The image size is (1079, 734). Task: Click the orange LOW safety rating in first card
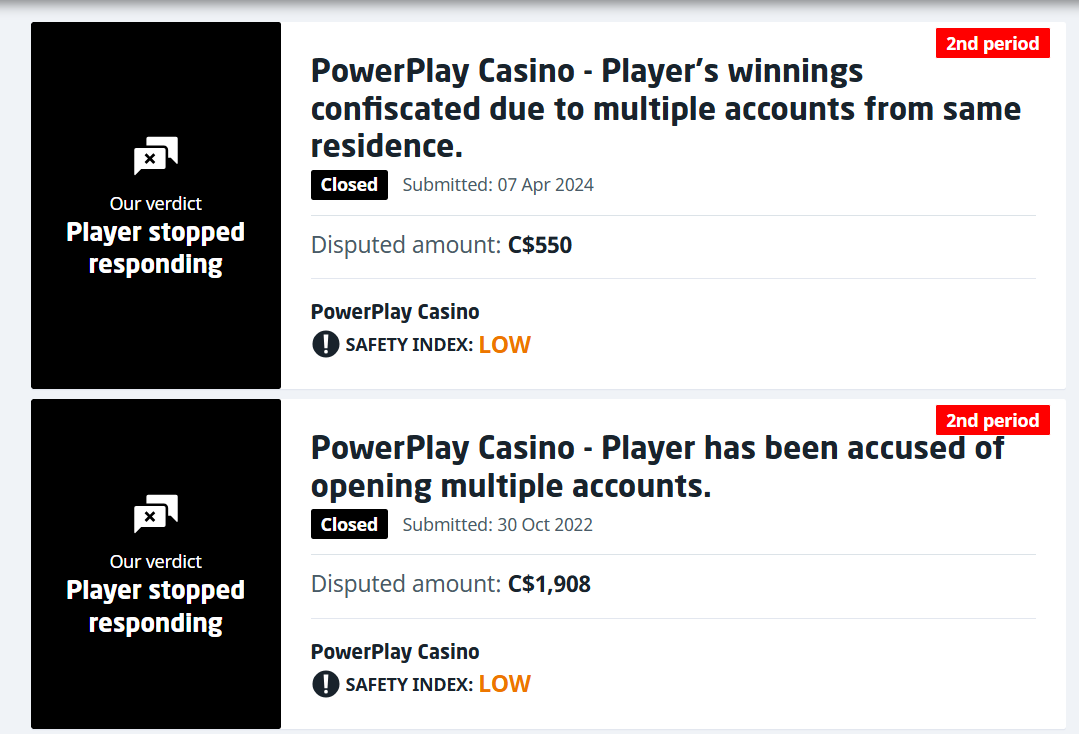[504, 345]
